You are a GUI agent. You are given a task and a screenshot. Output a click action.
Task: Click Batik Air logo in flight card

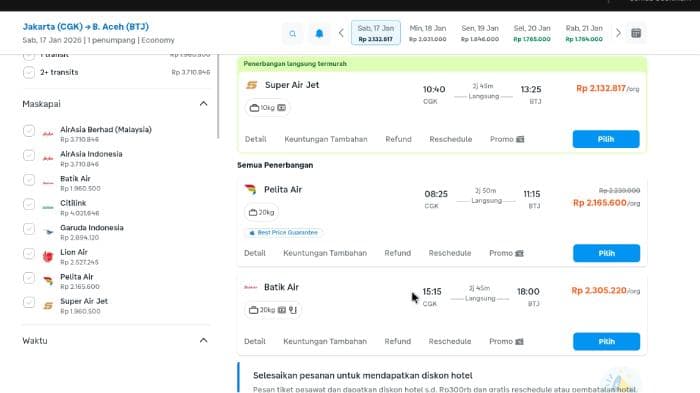pos(250,287)
